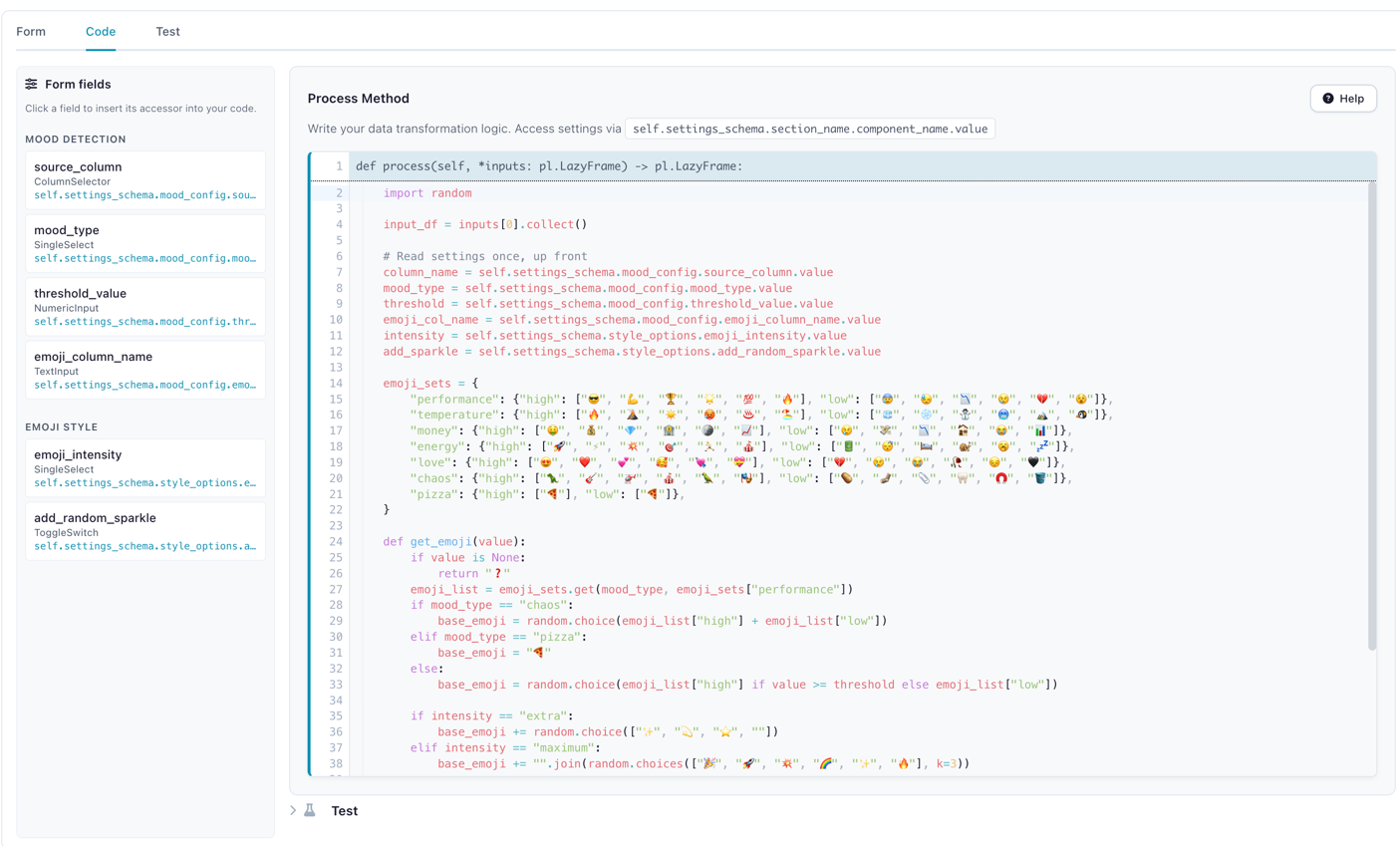
Task: Click the "energy" emoji set line
Action: (x=740, y=446)
